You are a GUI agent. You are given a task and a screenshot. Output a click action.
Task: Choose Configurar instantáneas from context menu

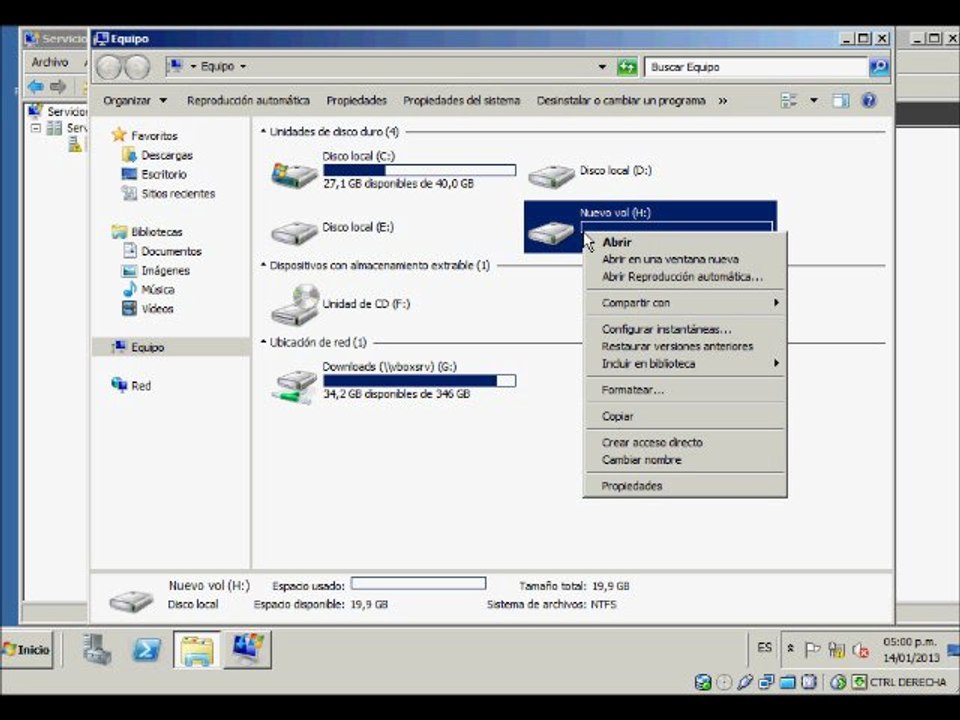[684, 329]
